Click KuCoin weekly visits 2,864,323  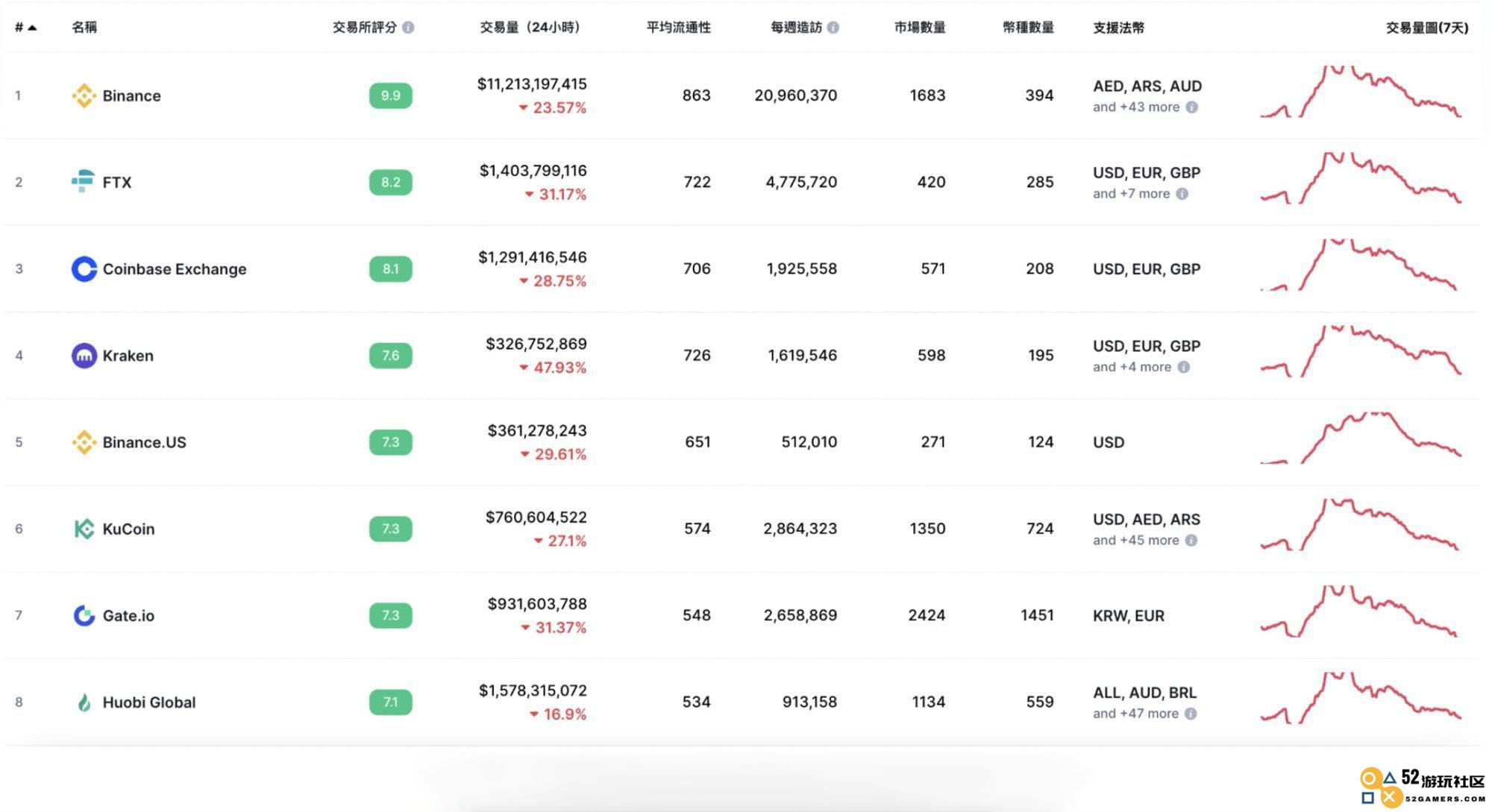(x=800, y=529)
